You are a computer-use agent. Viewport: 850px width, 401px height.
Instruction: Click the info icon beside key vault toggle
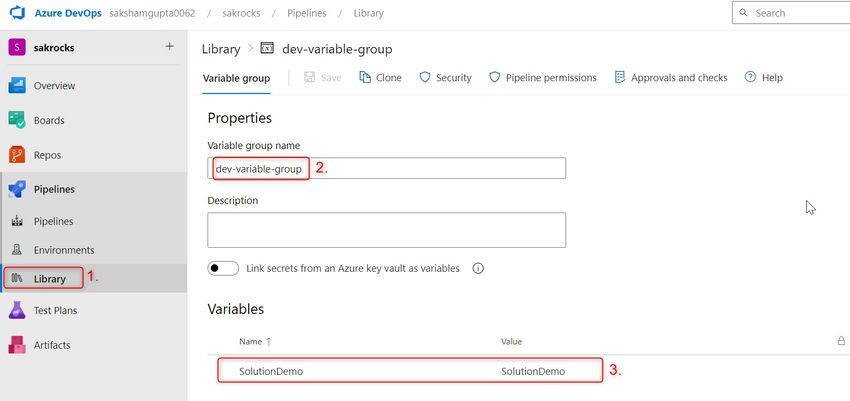tap(478, 268)
